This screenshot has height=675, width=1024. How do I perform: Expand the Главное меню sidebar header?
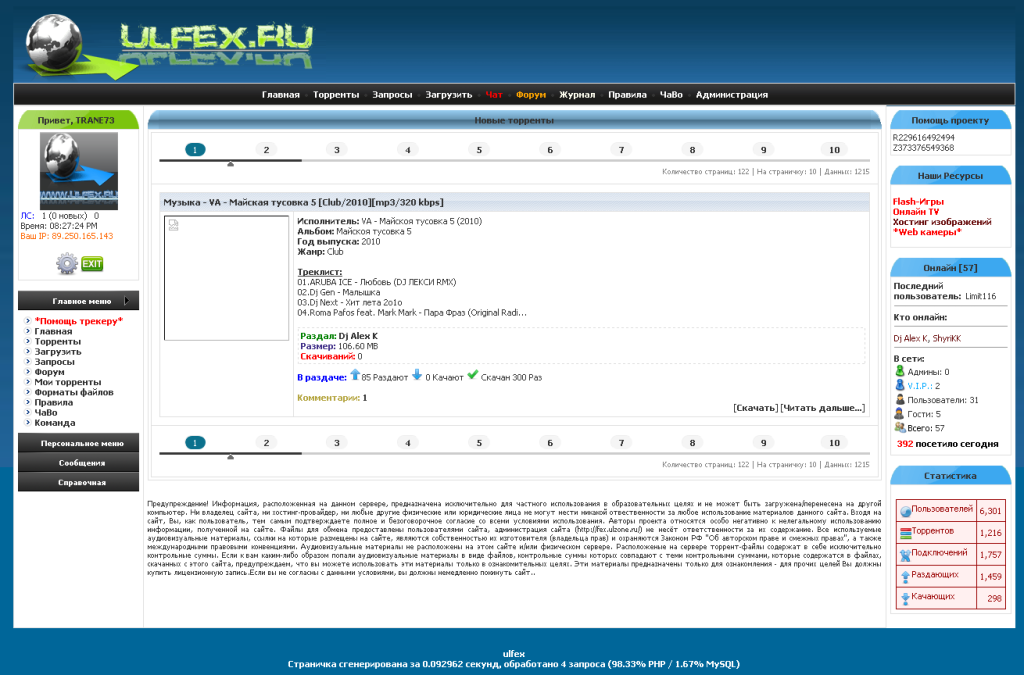tap(79, 301)
